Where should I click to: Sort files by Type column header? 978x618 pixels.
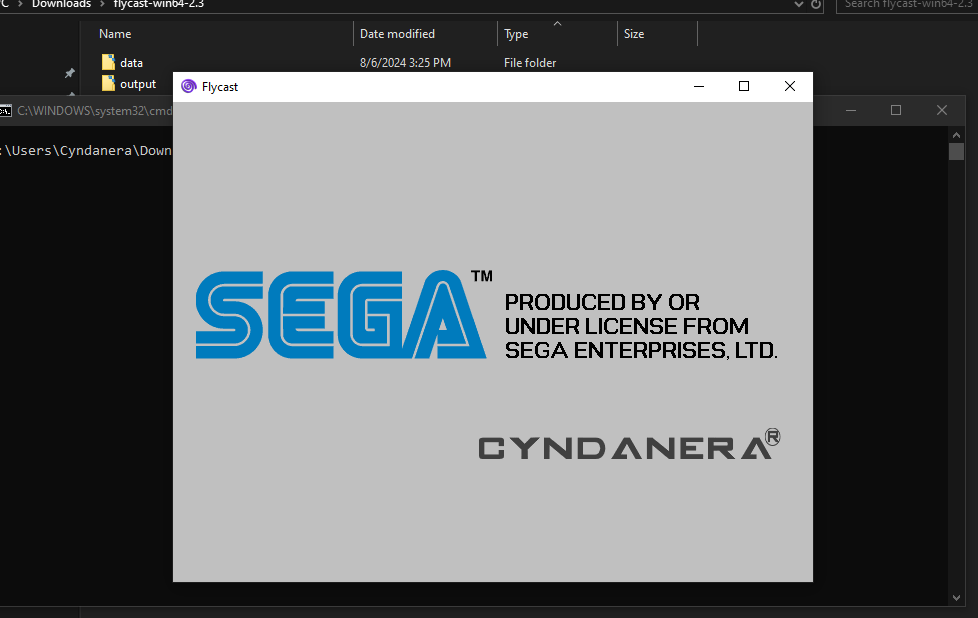point(516,34)
